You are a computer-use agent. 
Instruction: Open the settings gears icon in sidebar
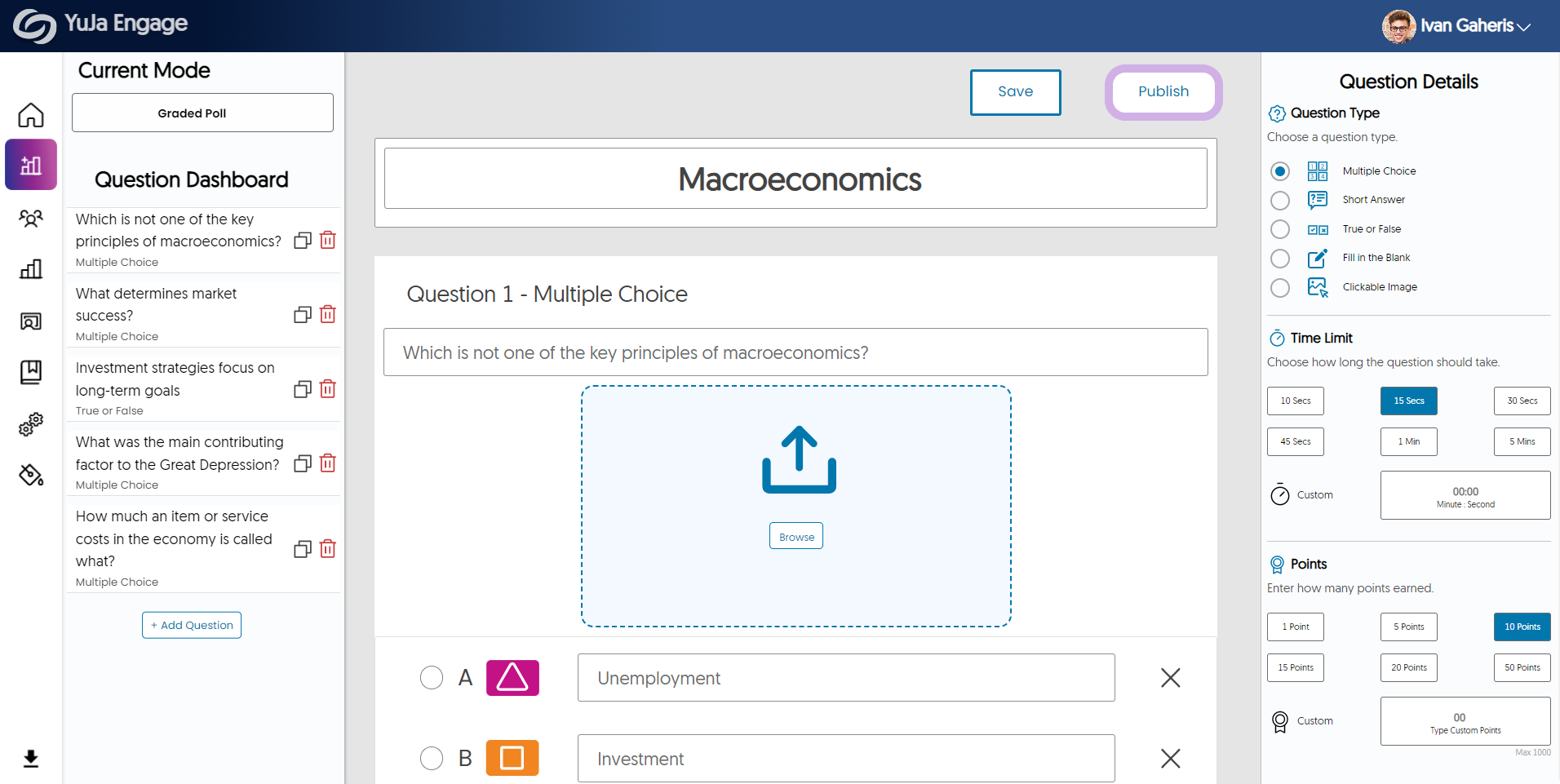point(31,424)
